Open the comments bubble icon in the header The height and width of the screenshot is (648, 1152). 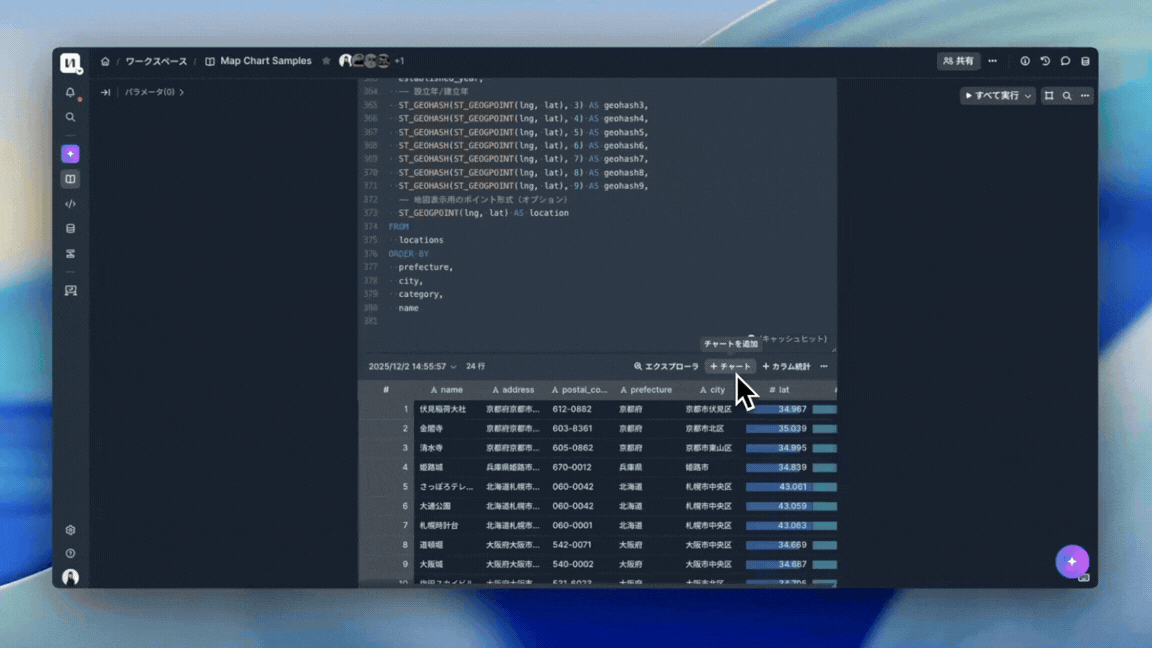coord(1066,61)
